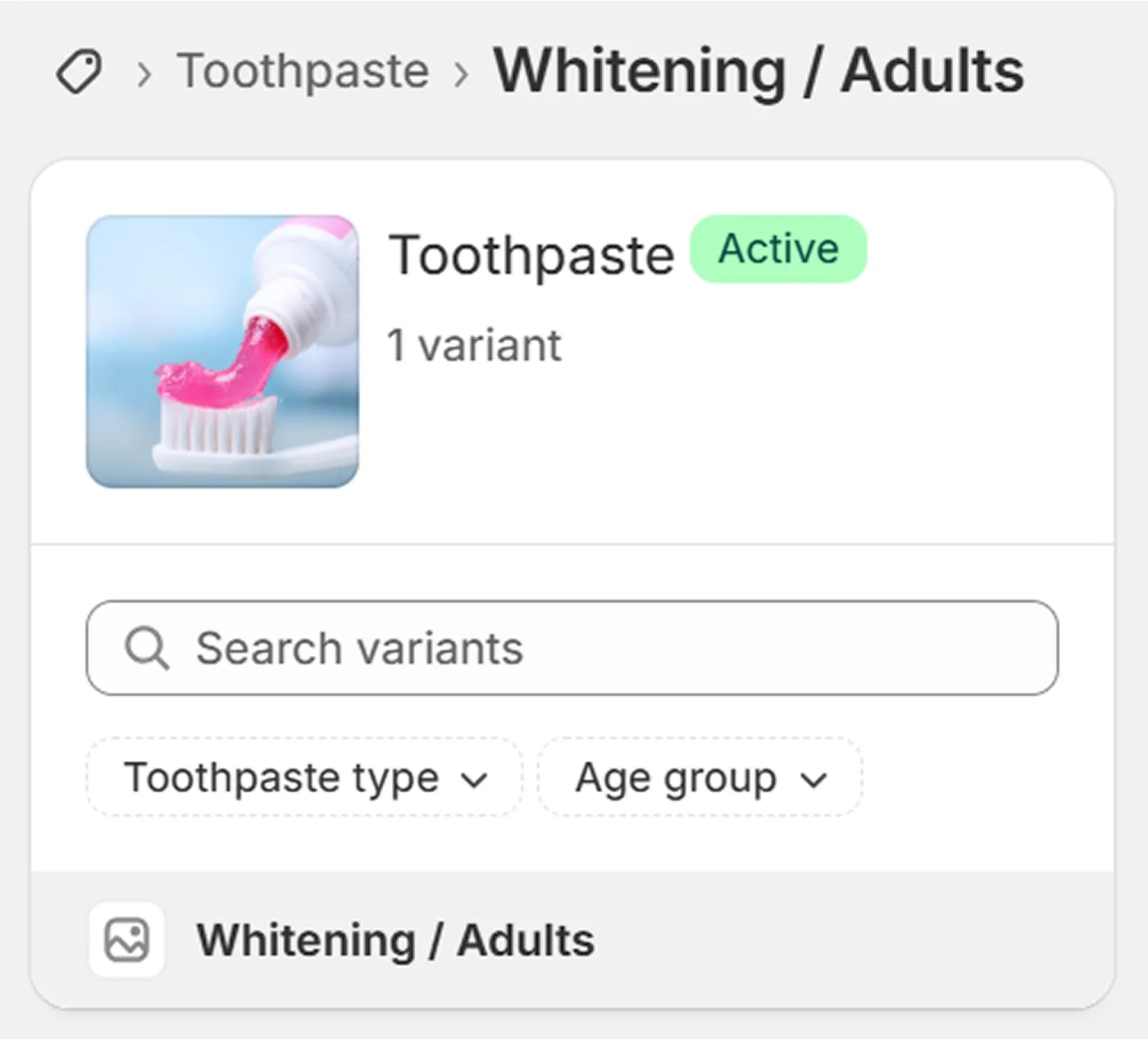Click the Whitening / Adults page heading
This screenshot has width=1148, height=1039.
758,71
